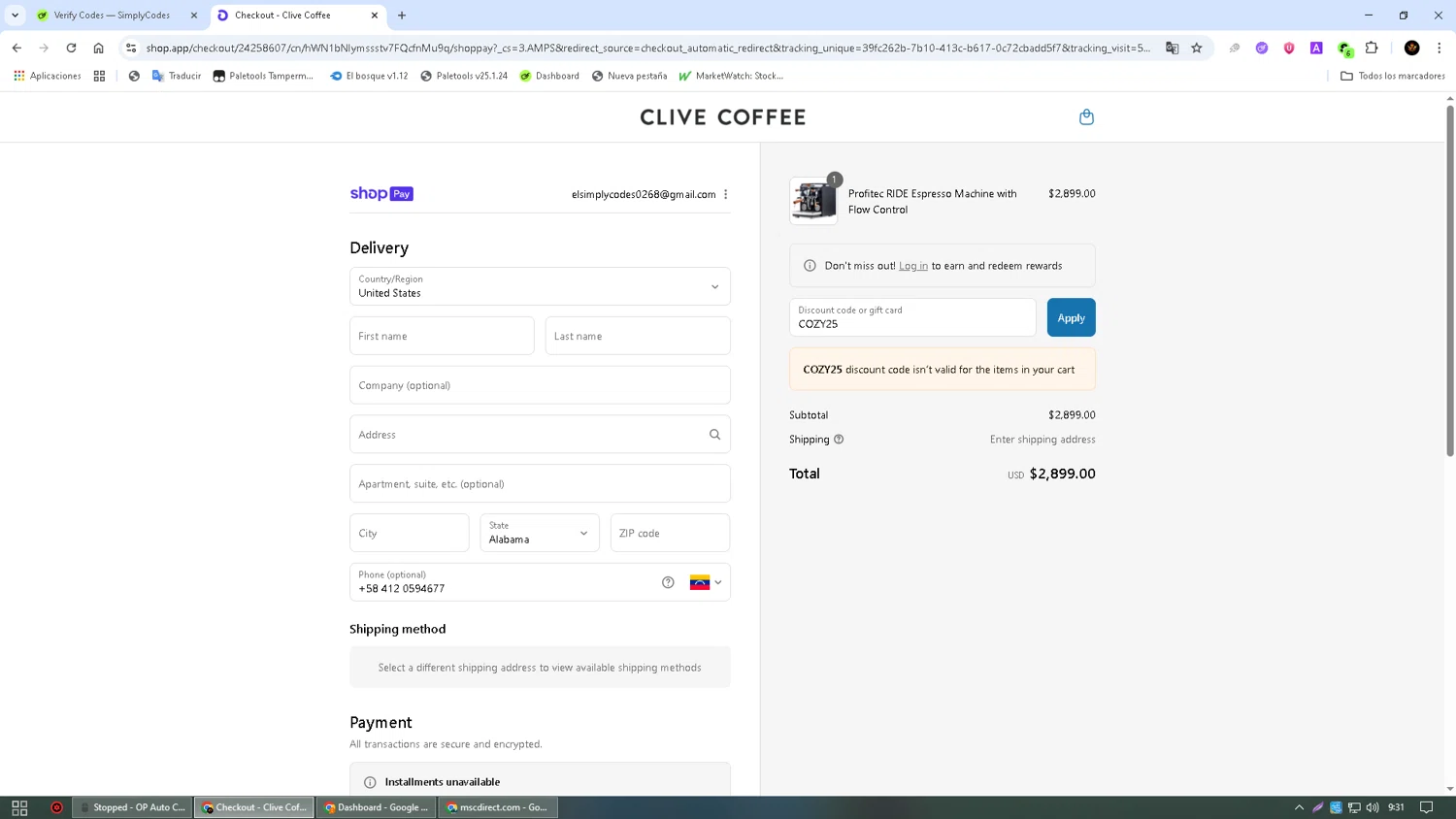Click the Log in rewards link
Image resolution: width=1456 pixels, height=819 pixels.
click(913, 266)
